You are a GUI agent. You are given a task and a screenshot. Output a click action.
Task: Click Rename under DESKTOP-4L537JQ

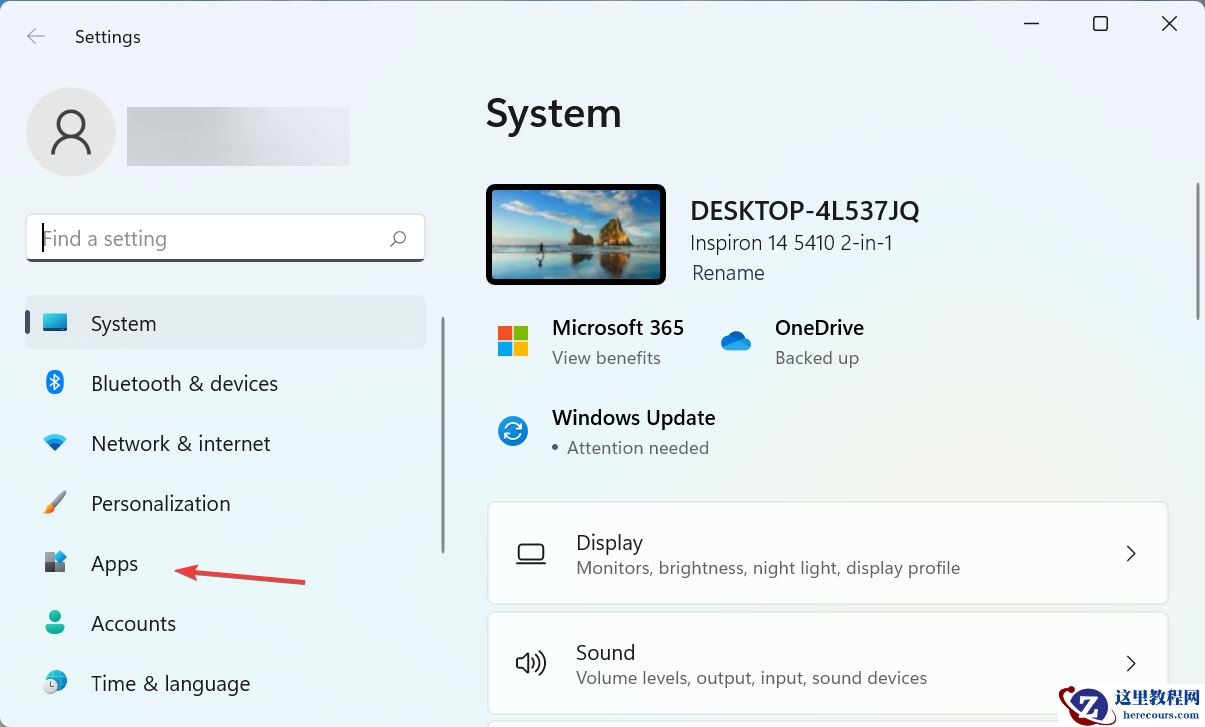tap(728, 272)
